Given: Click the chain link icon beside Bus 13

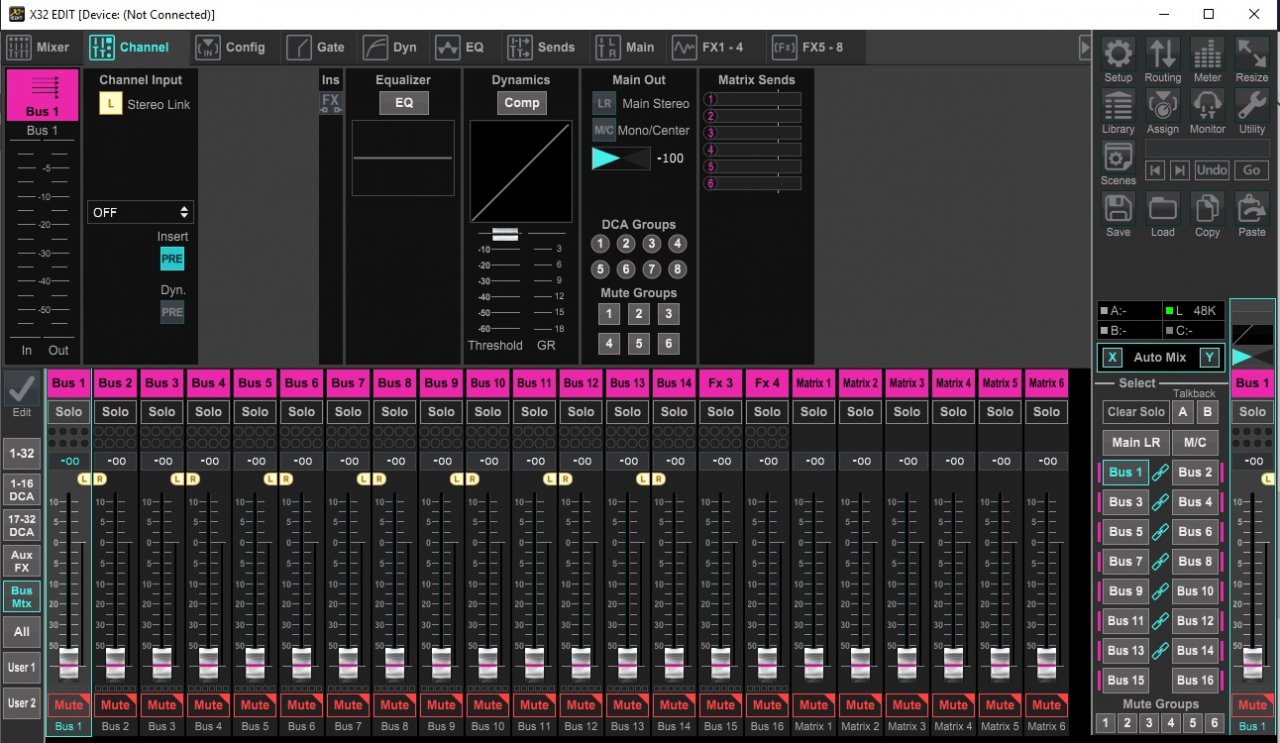Looking at the screenshot, I should point(1160,651).
